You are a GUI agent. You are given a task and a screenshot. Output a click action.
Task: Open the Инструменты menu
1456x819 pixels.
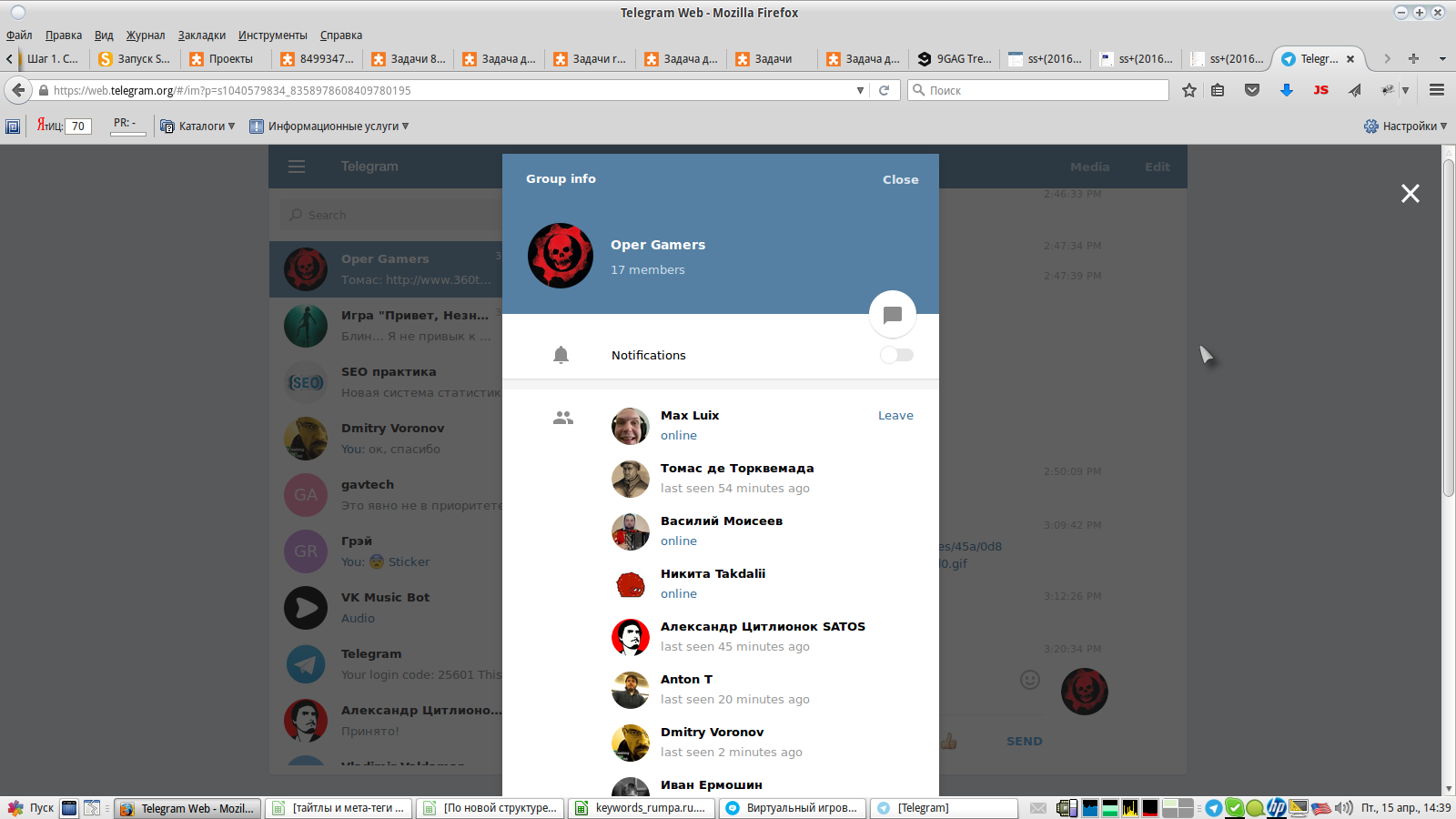[273, 35]
